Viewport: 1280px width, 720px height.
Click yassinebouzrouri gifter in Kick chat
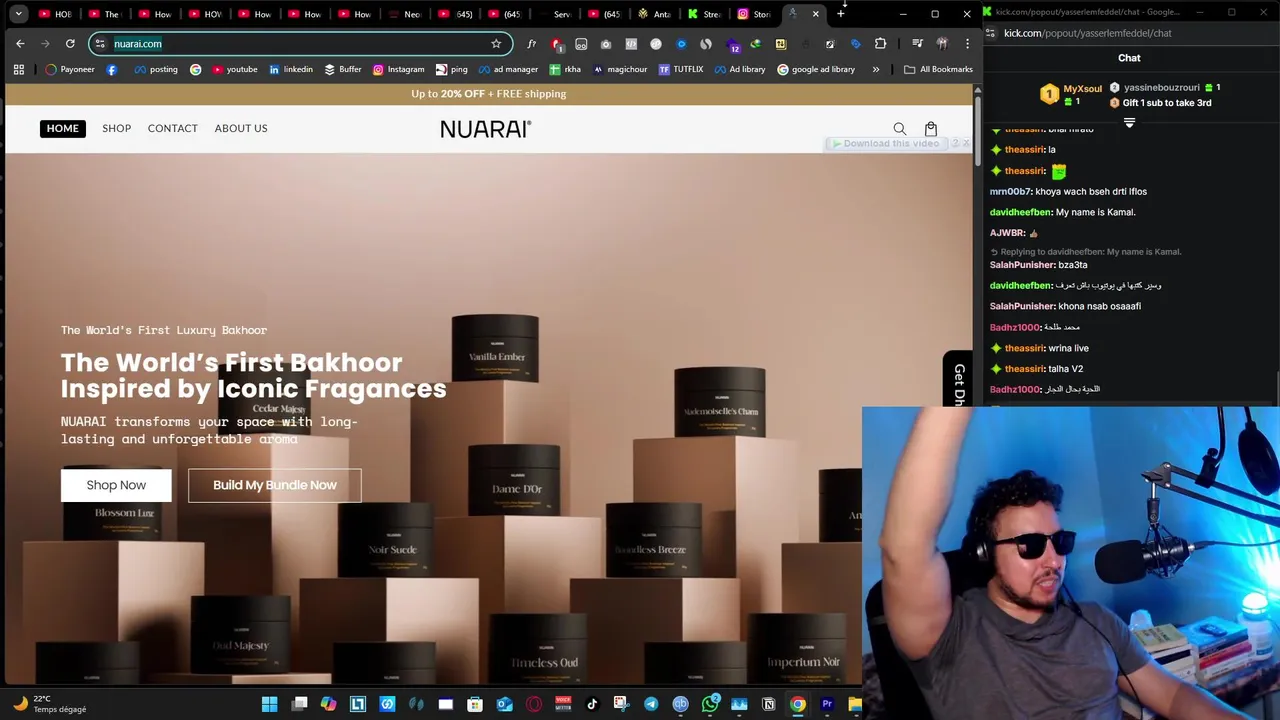(1161, 88)
